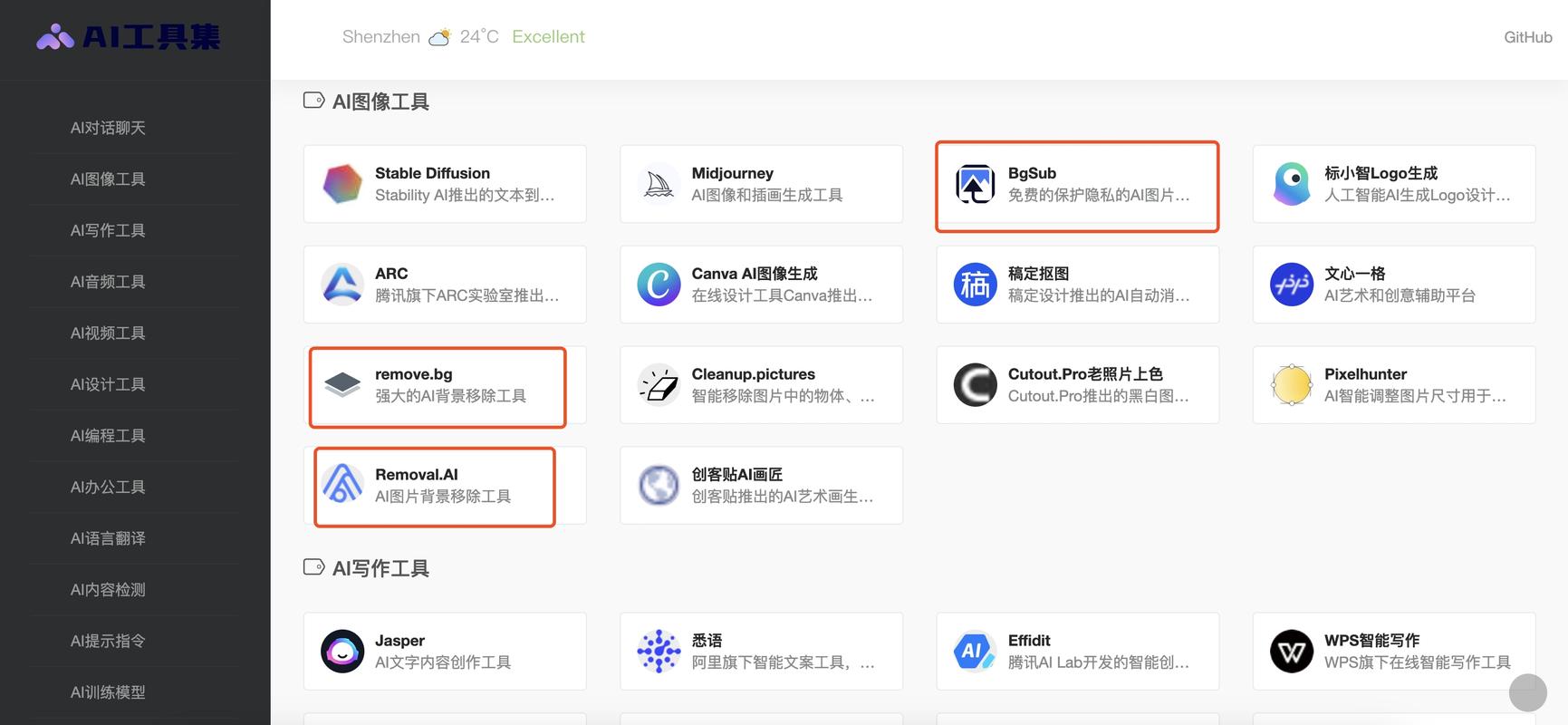Click the Jasper smiley face icon
The width and height of the screenshot is (1568, 725).
pyautogui.click(x=342, y=652)
